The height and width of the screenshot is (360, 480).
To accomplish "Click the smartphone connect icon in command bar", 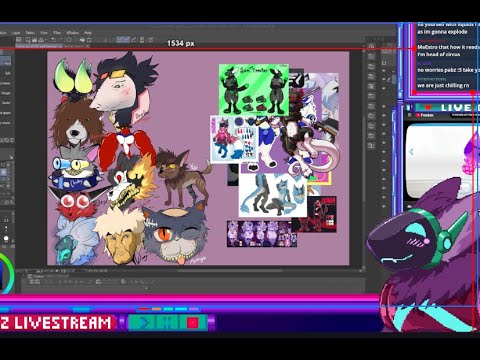I will [x=142, y=40].
